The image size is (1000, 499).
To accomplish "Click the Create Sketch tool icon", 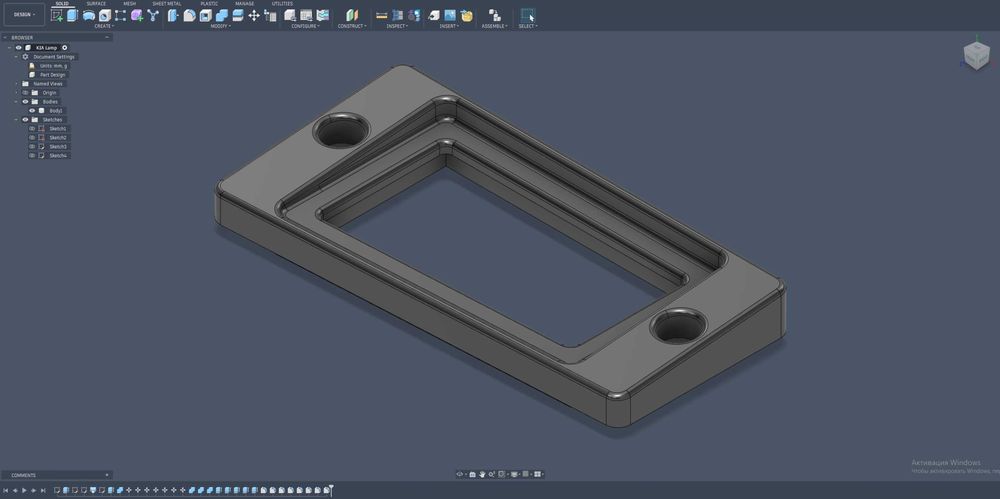I will coord(57,15).
